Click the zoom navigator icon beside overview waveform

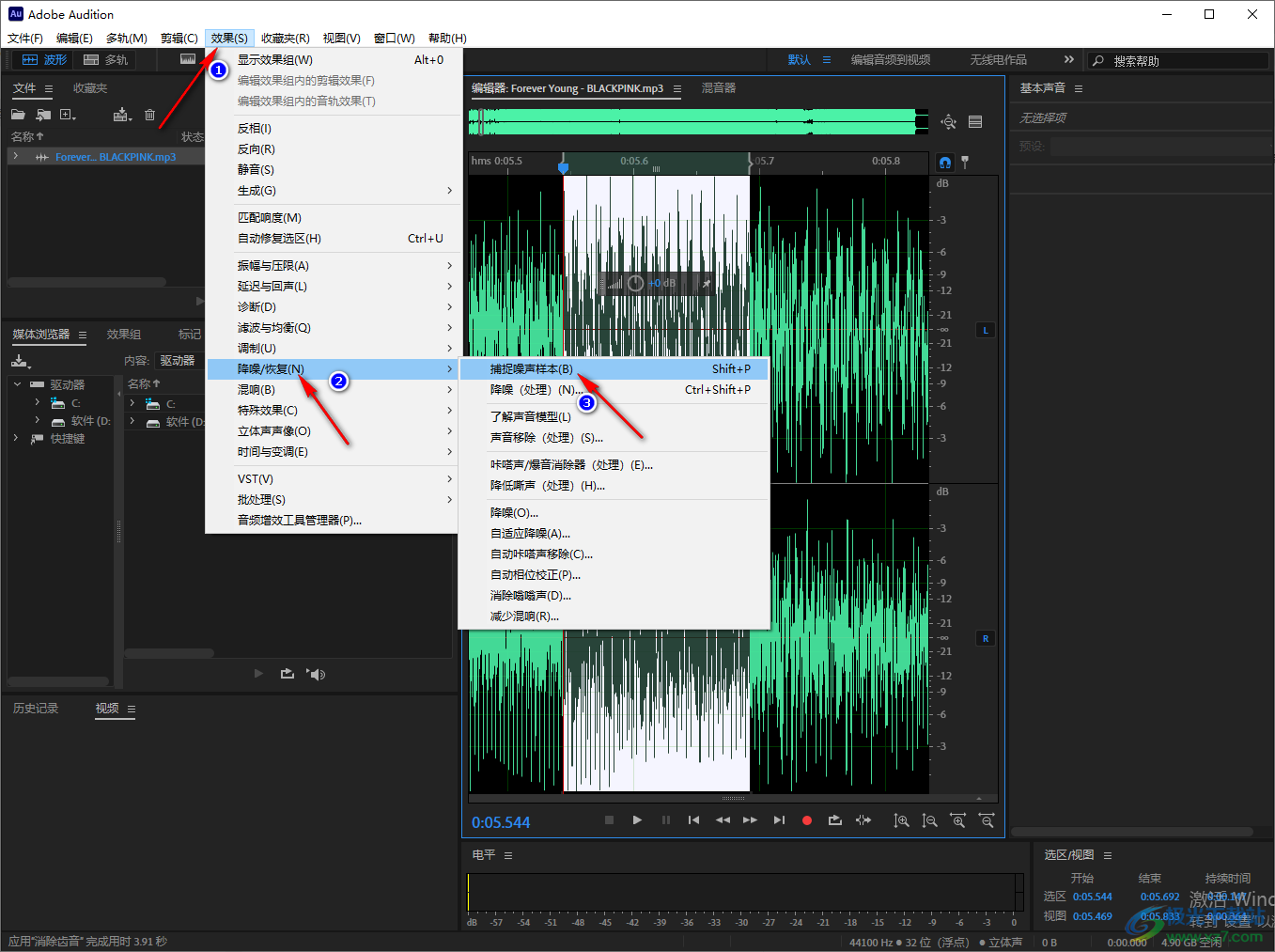[949, 122]
